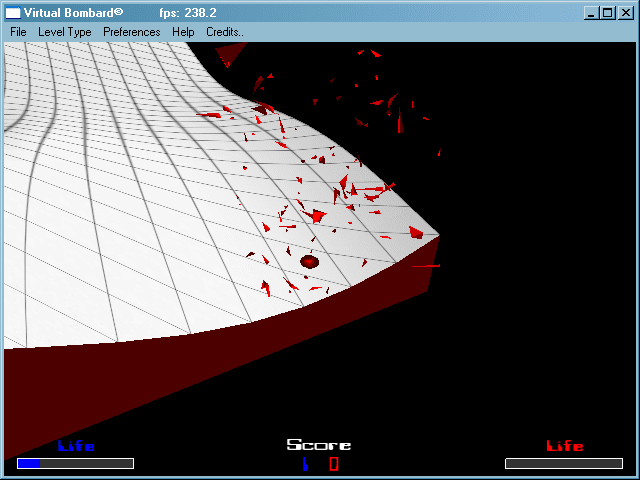Open the Help menu
The image size is (640, 480).
coord(183,32)
